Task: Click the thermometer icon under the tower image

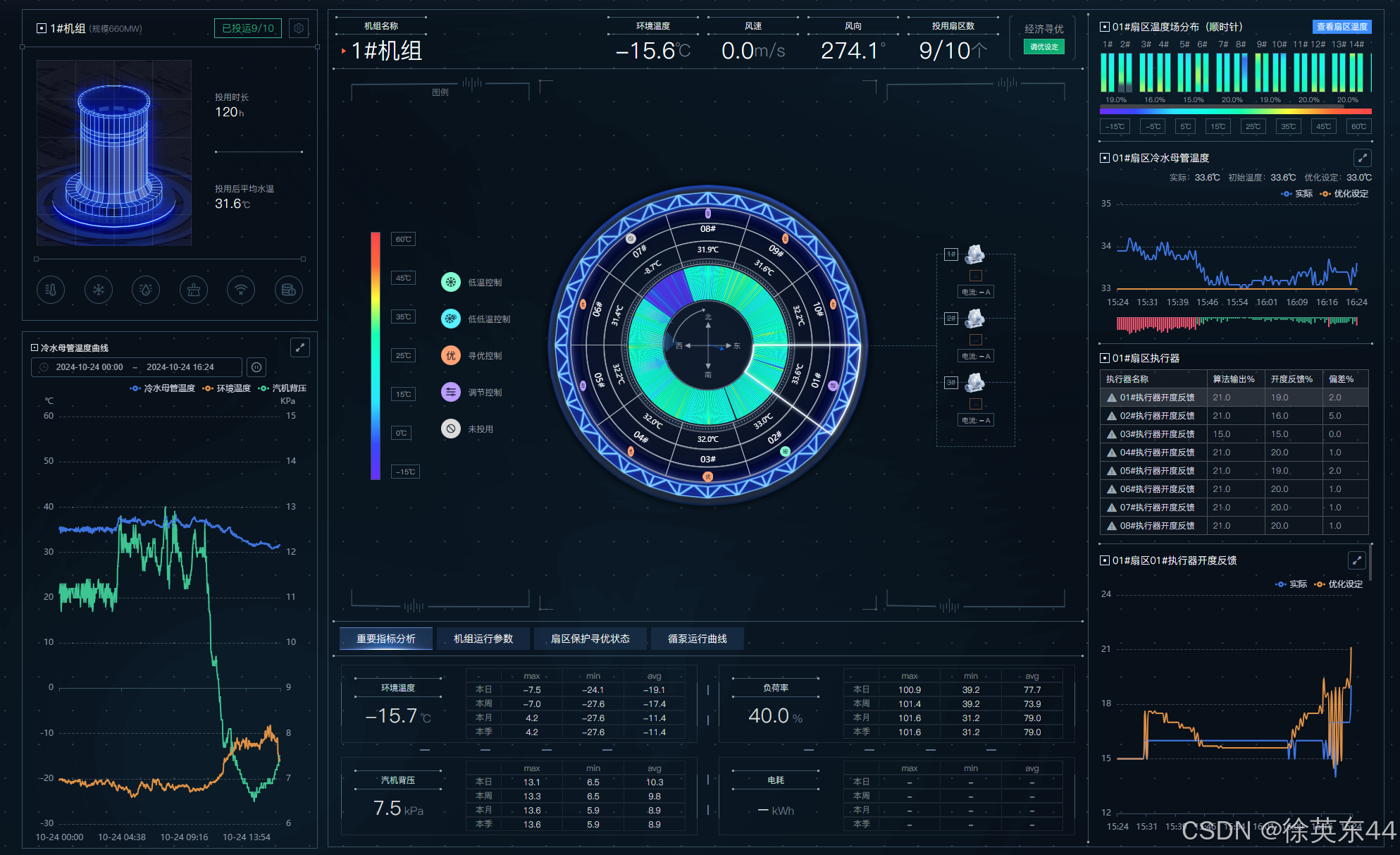Action: point(51,290)
